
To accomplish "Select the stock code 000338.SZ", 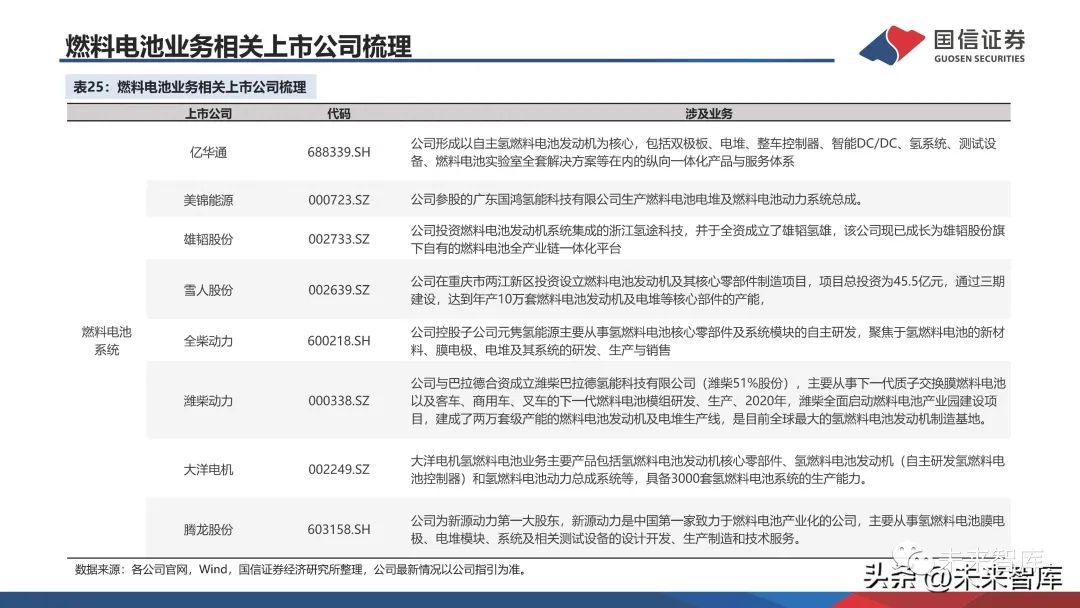I will point(339,401).
